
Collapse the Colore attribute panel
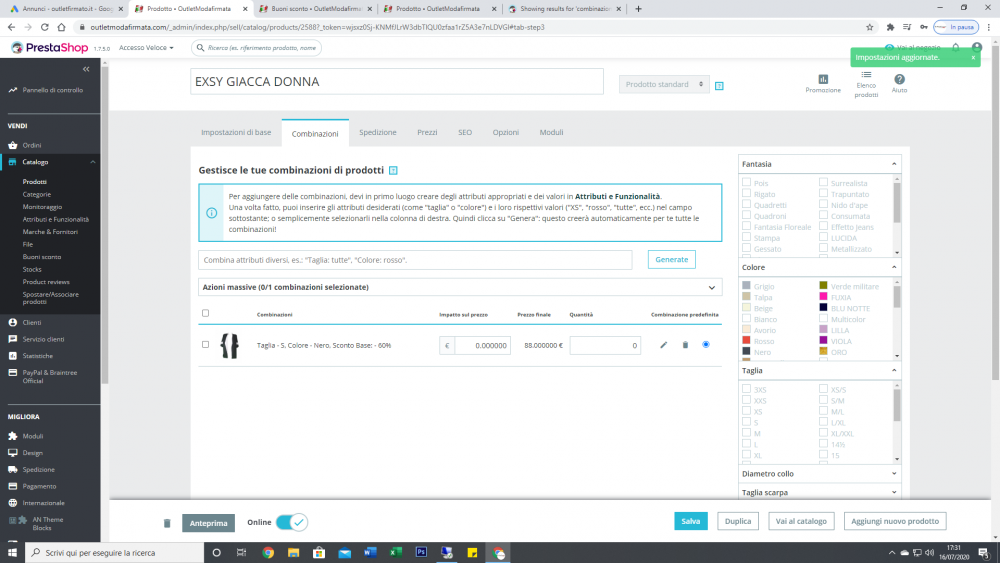coord(893,267)
